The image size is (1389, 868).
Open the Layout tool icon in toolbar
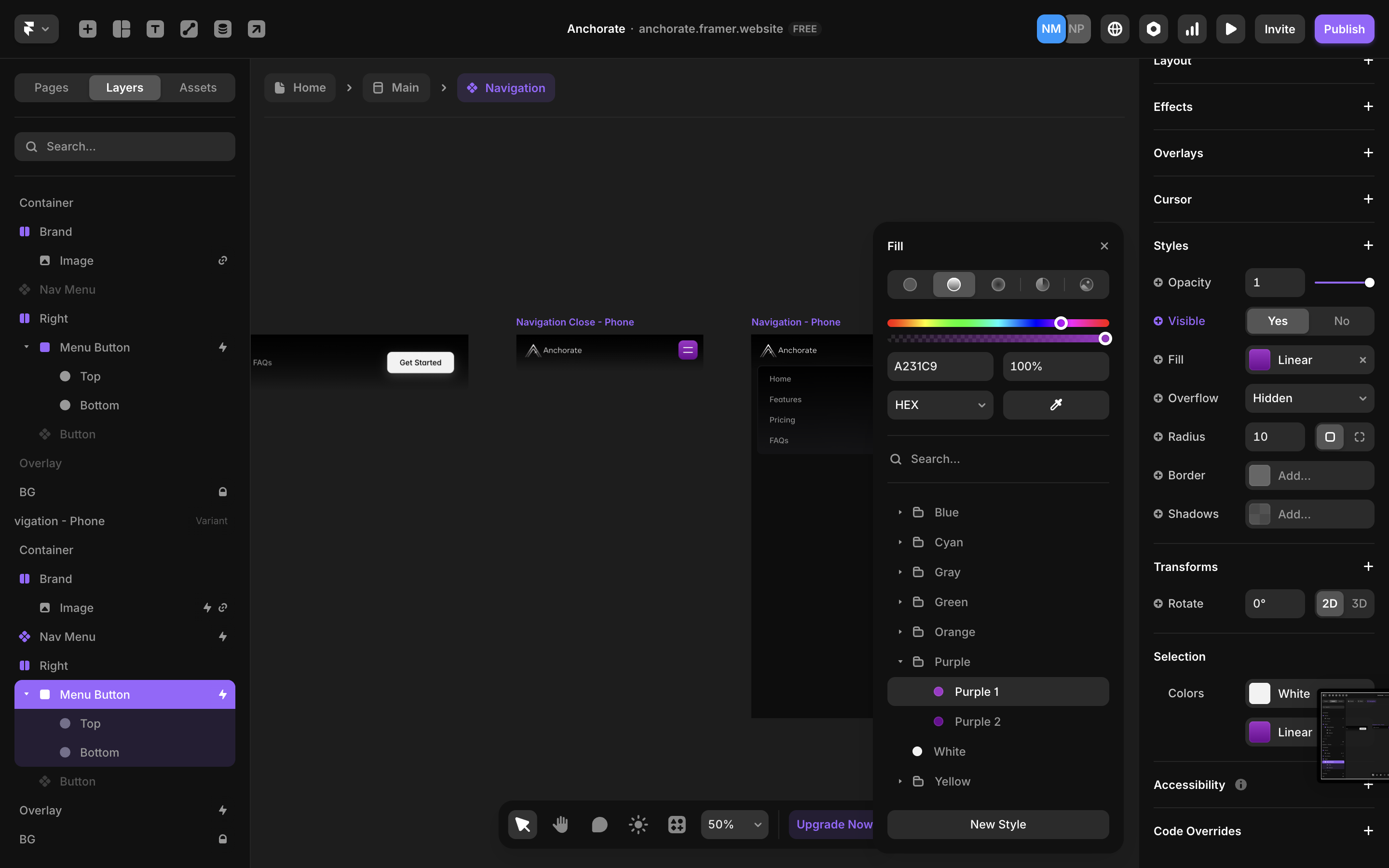[121, 29]
